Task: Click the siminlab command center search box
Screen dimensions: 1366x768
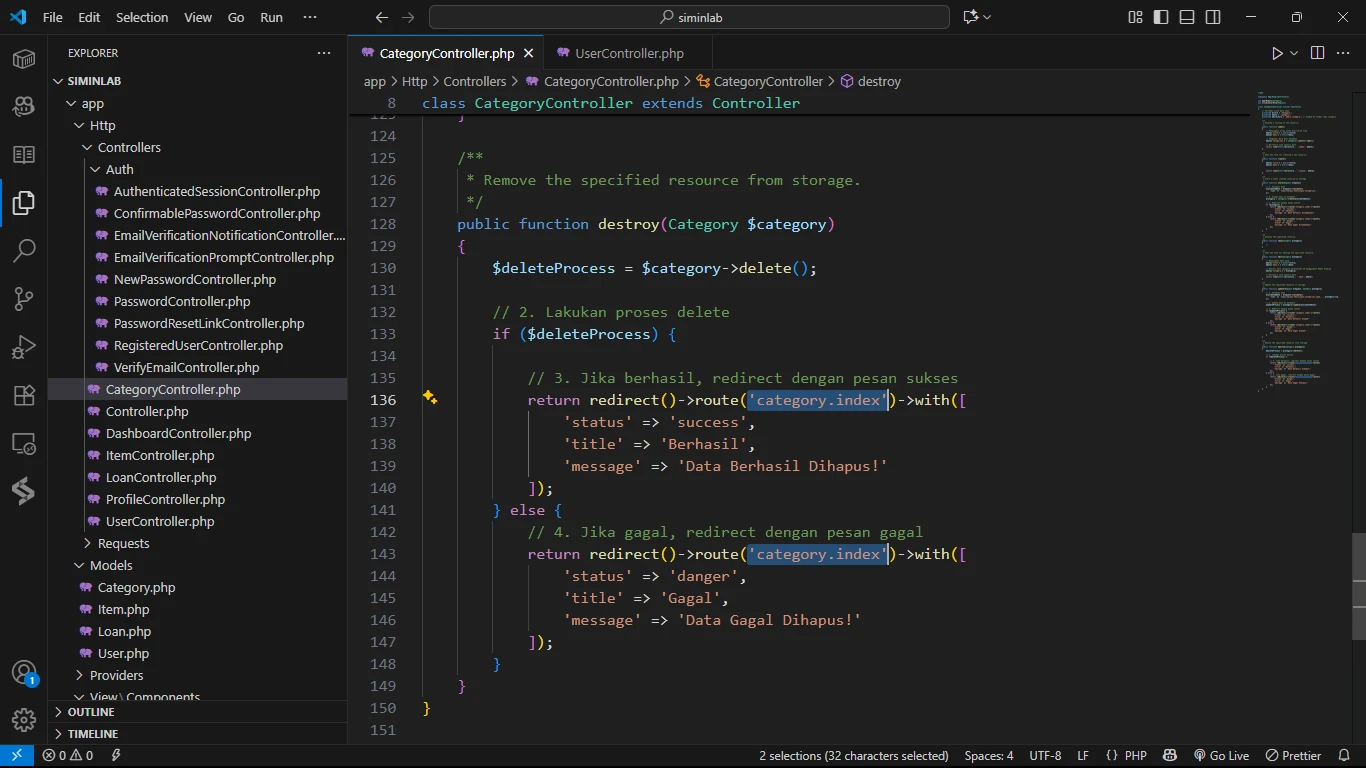Action: tap(689, 17)
